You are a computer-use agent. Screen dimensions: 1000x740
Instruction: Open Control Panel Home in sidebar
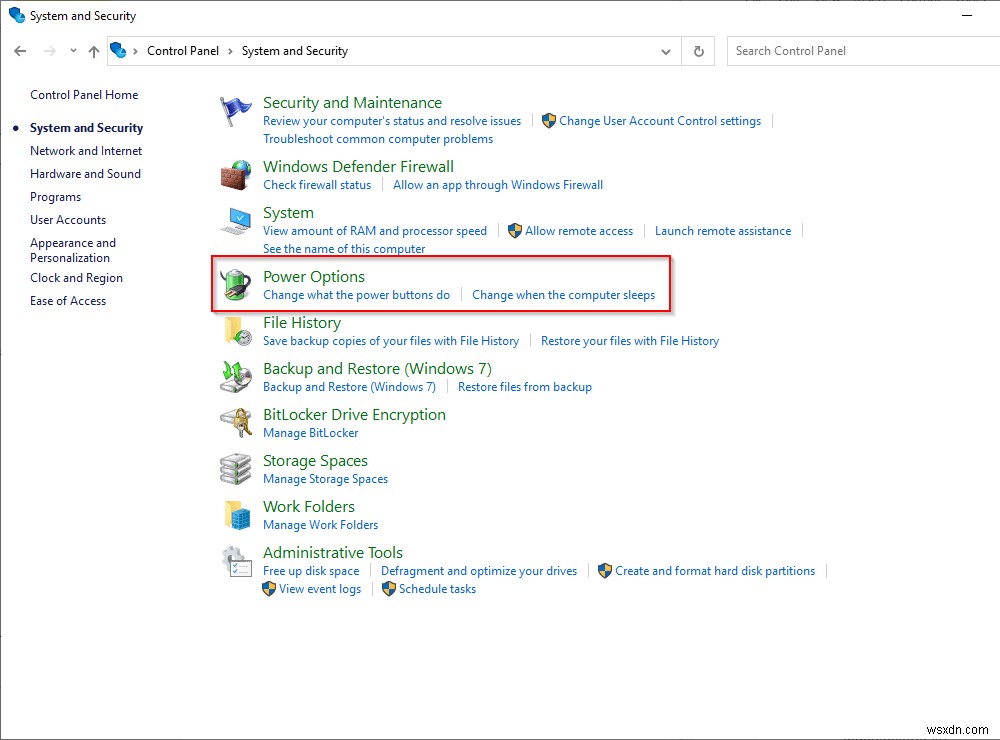[84, 95]
